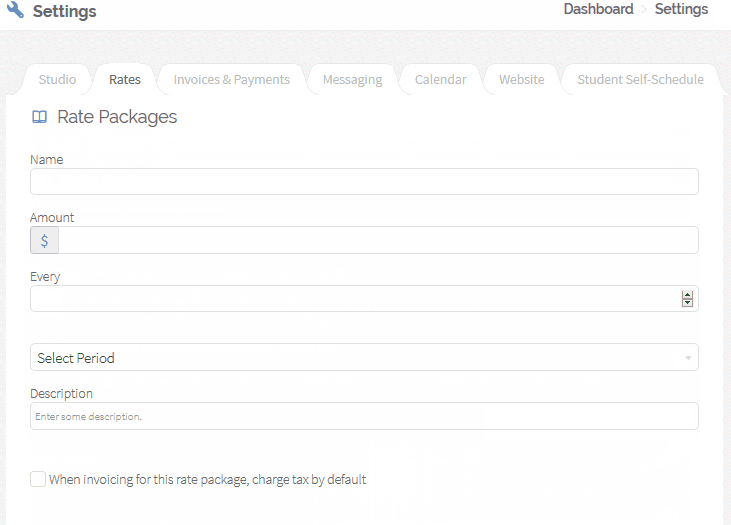Screen dimensions: 731x525
Task: Click the dollar sign amount prefix
Action: click(x=44, y=241)
